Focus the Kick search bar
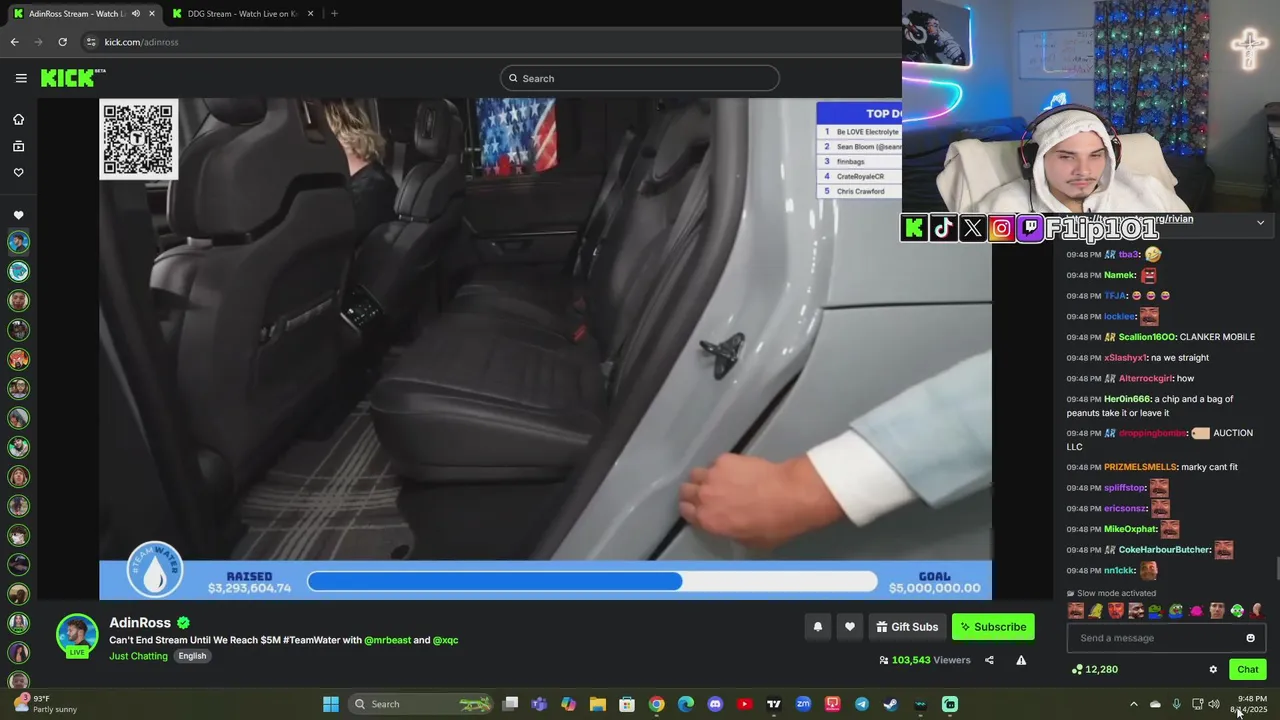 click(640, 78)
